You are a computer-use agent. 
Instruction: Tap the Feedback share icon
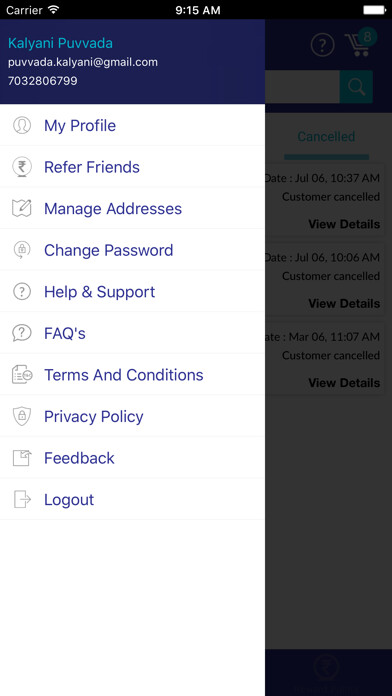22,458
